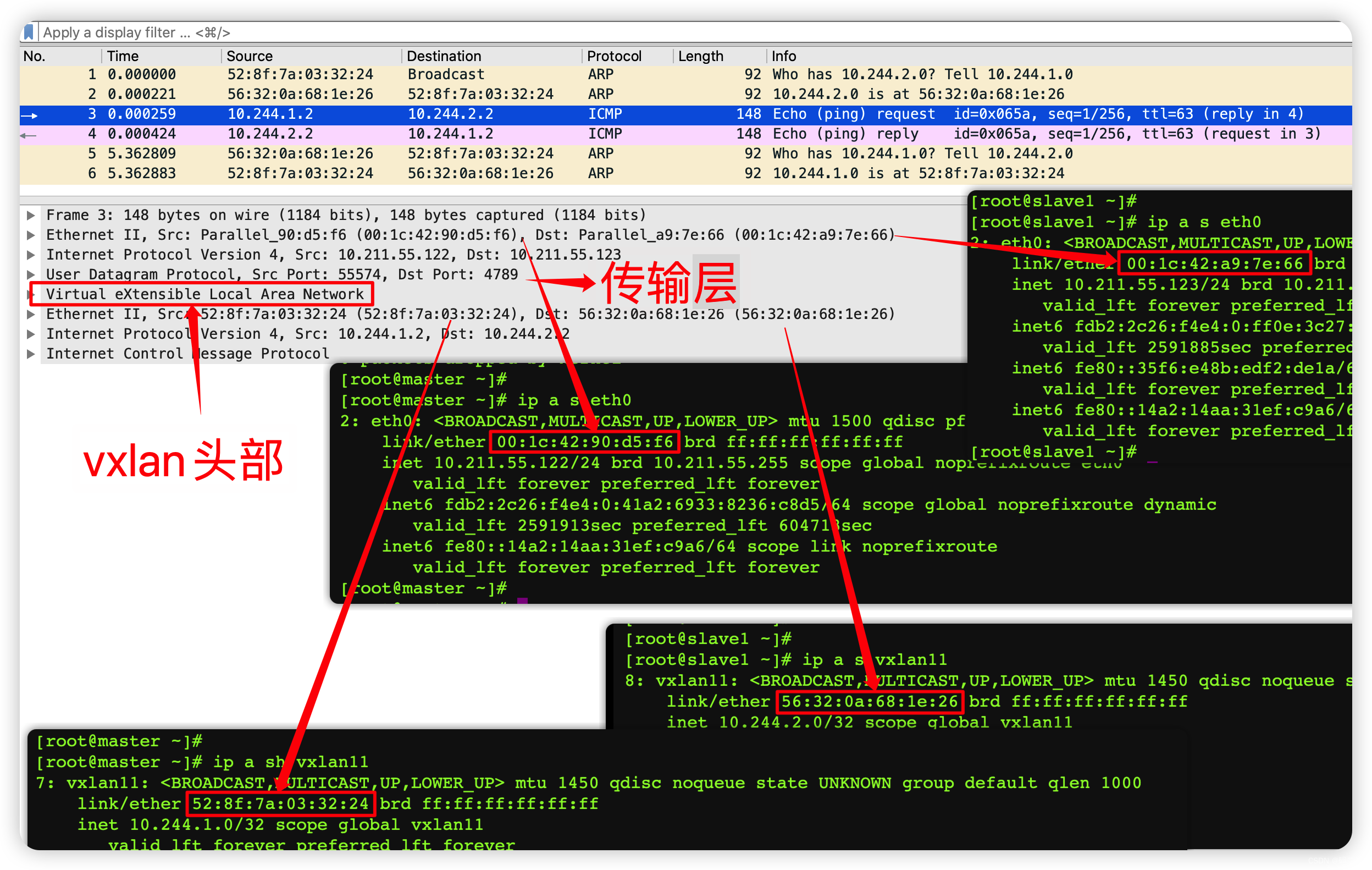Sort packets by the No. column
This screenshot has height=870, width=1372.
pos(61,56)
